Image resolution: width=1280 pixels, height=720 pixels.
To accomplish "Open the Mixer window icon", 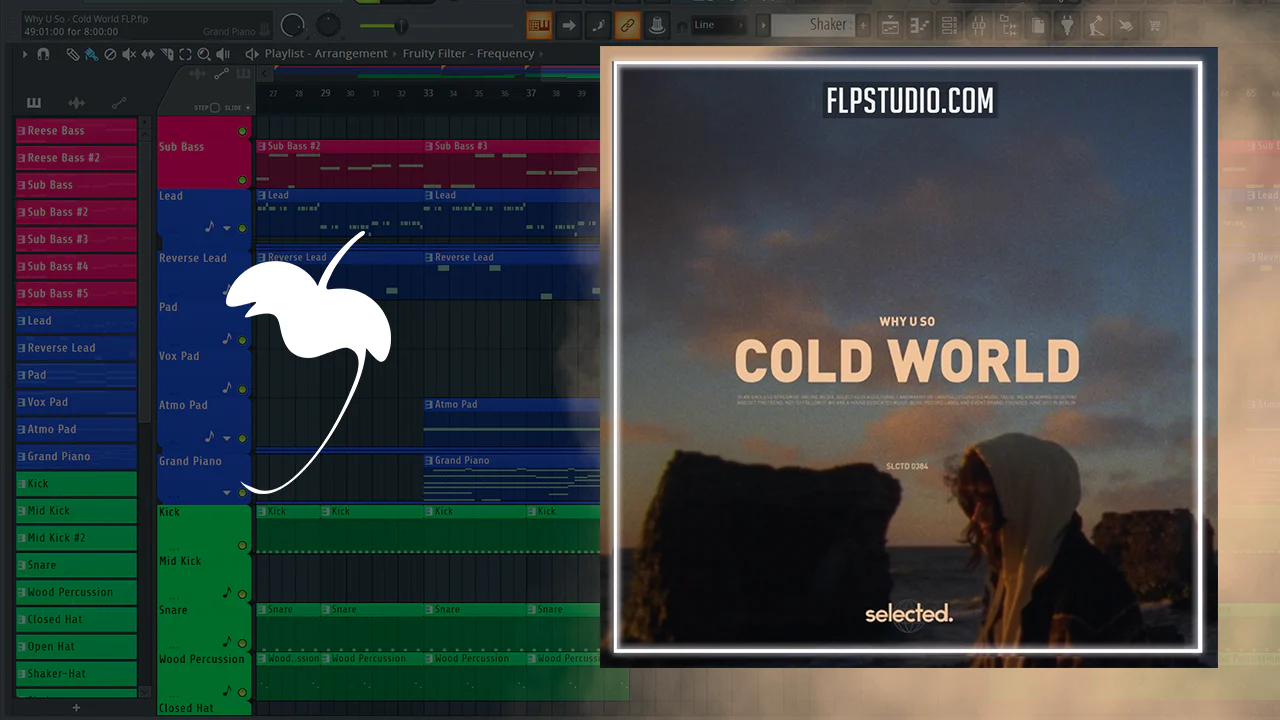I will click(979, 25).
